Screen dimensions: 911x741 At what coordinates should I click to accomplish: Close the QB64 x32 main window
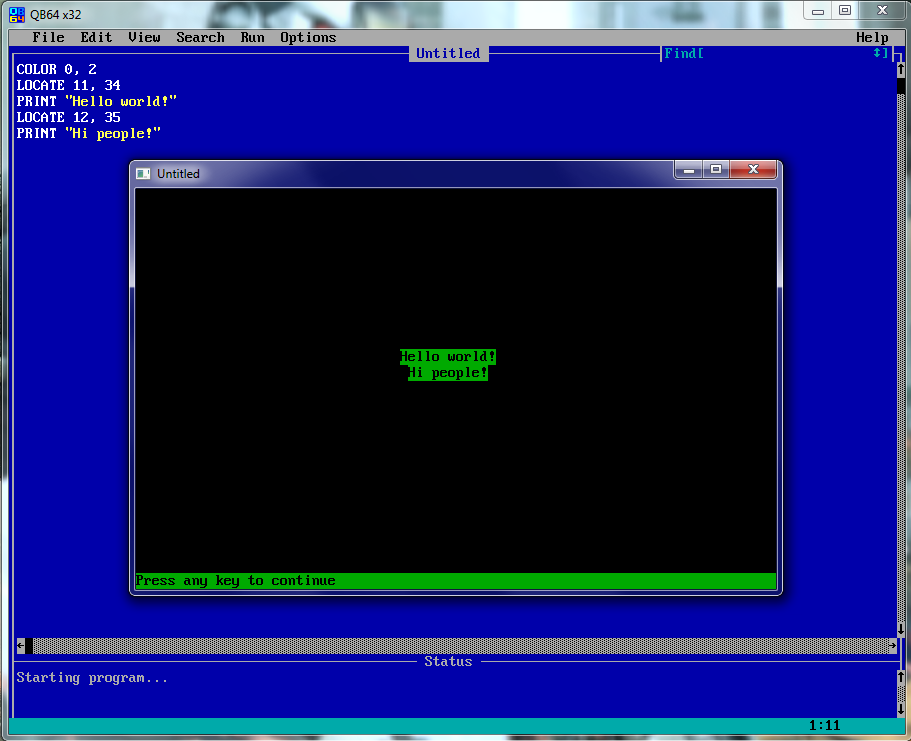(x=882, y=11)
